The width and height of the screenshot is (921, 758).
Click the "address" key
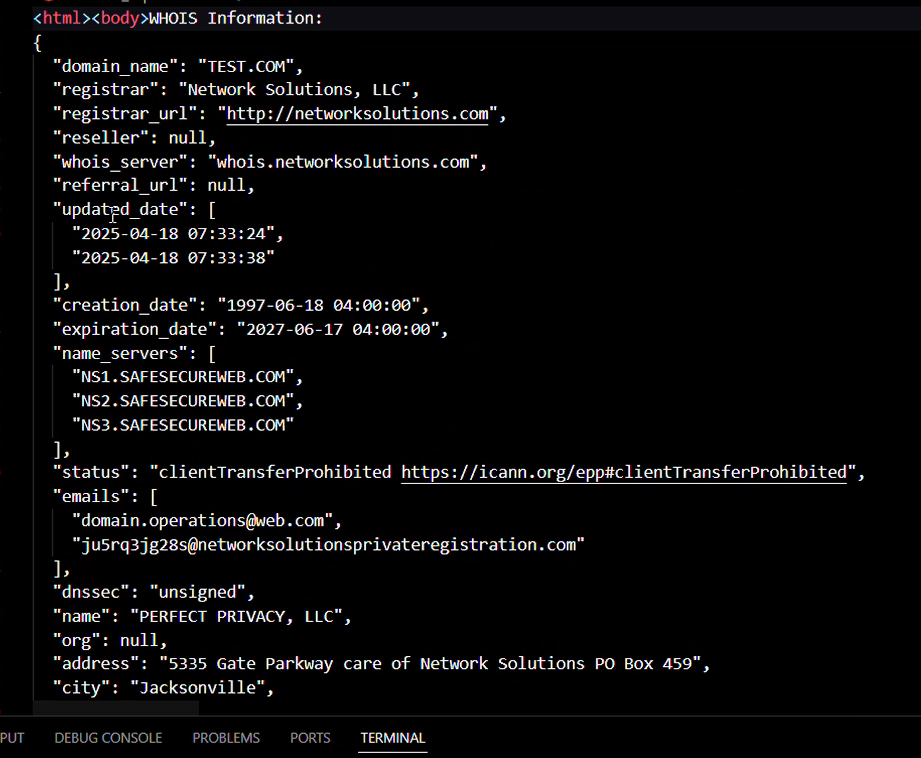point(96,663)
